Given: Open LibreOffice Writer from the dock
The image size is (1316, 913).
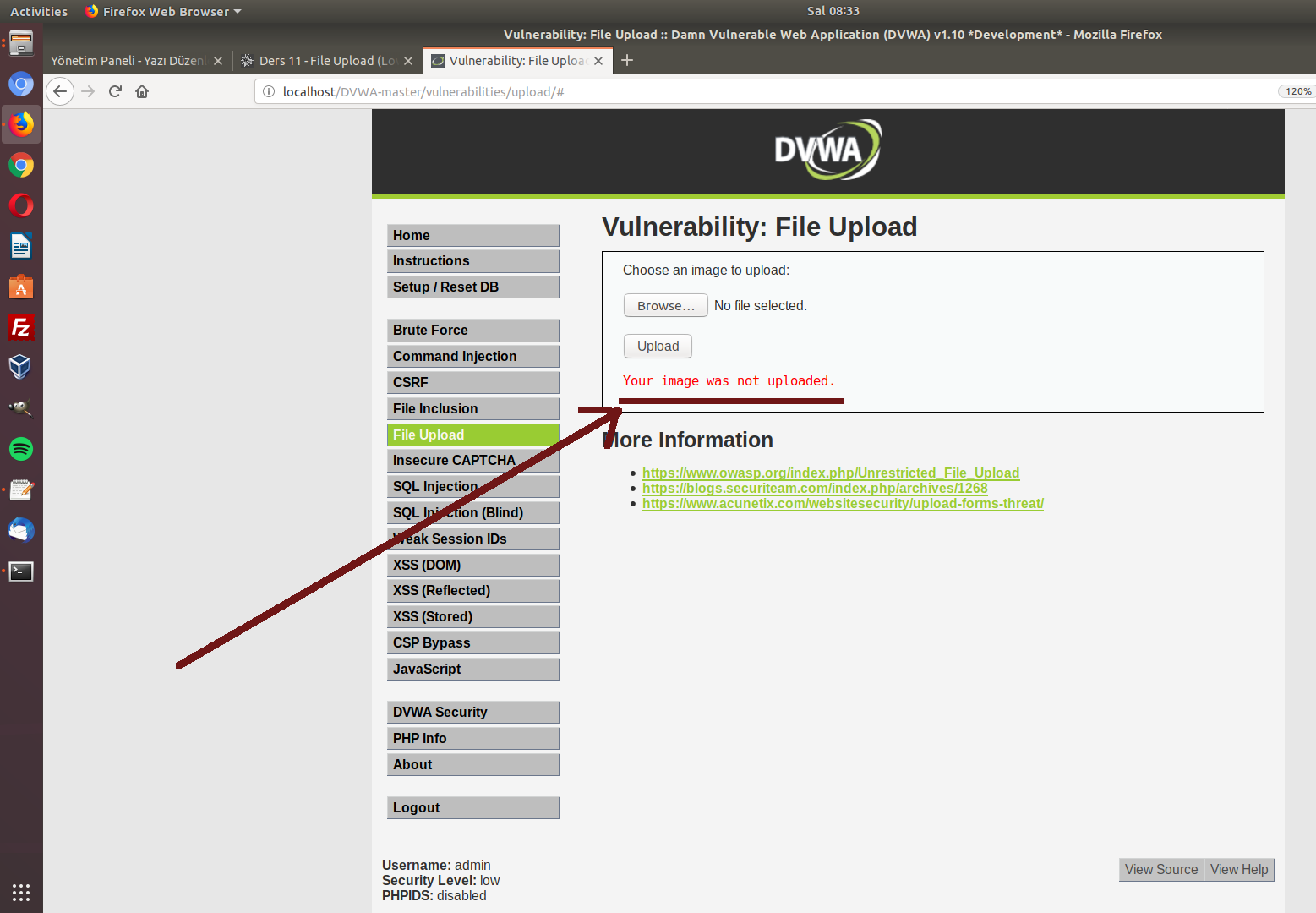Looking at the screenshot, I should [x=21, y=246].
